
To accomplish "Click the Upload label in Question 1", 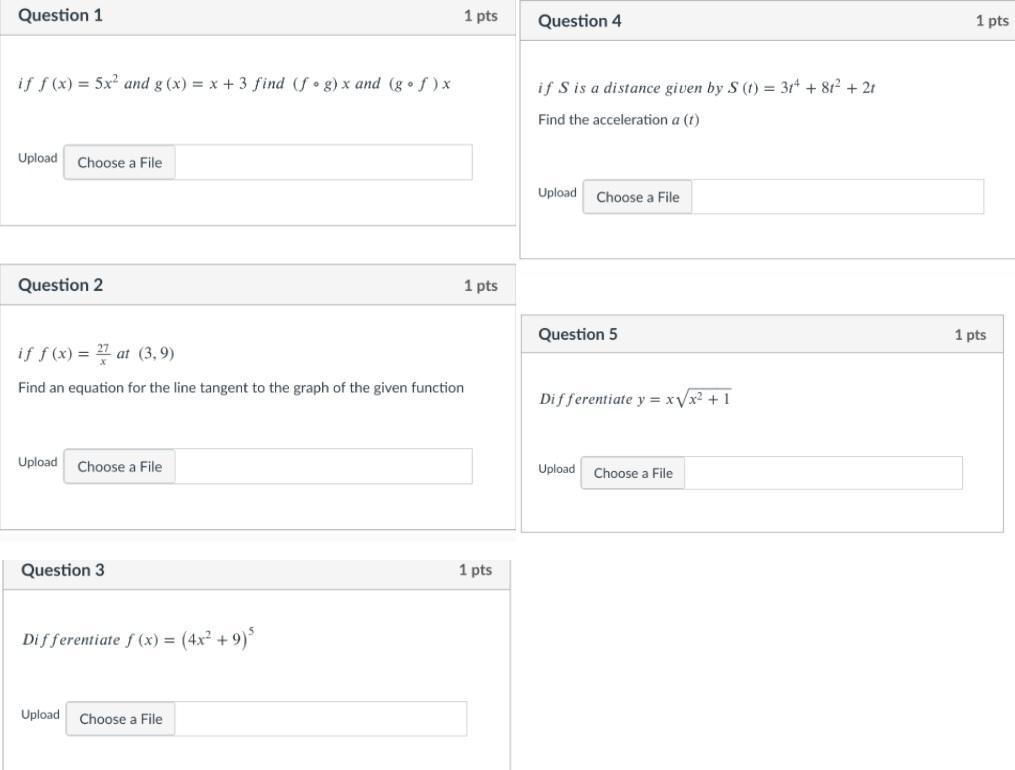I will pyautogui.click(x=38, y=158).
